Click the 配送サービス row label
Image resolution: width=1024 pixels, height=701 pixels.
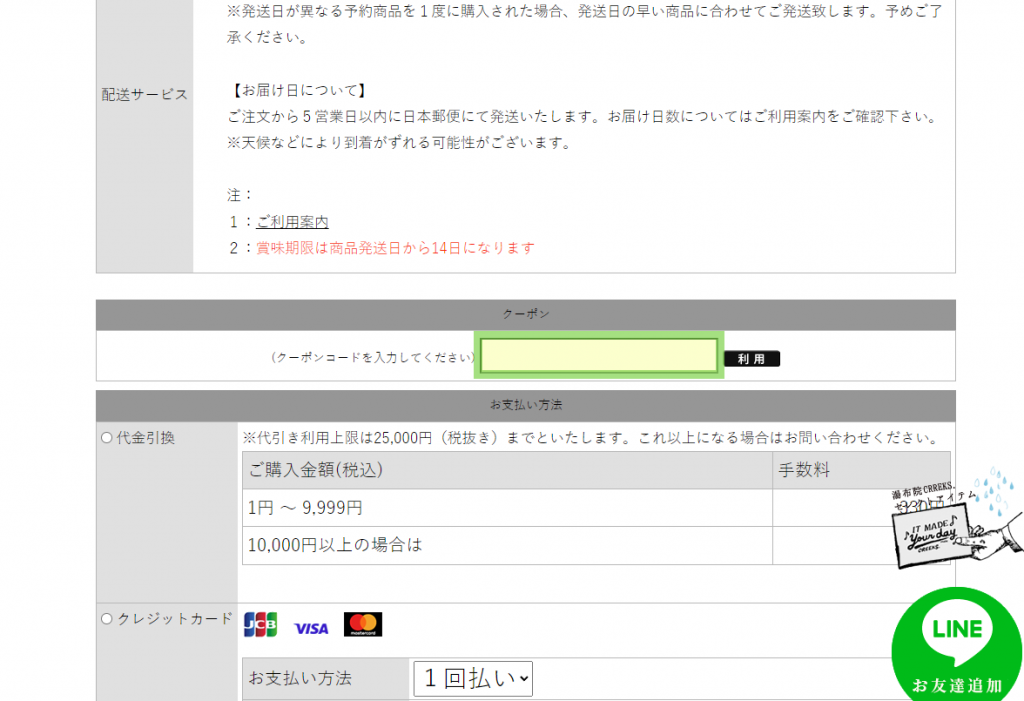pyautogui.click(x=144, y=94)
